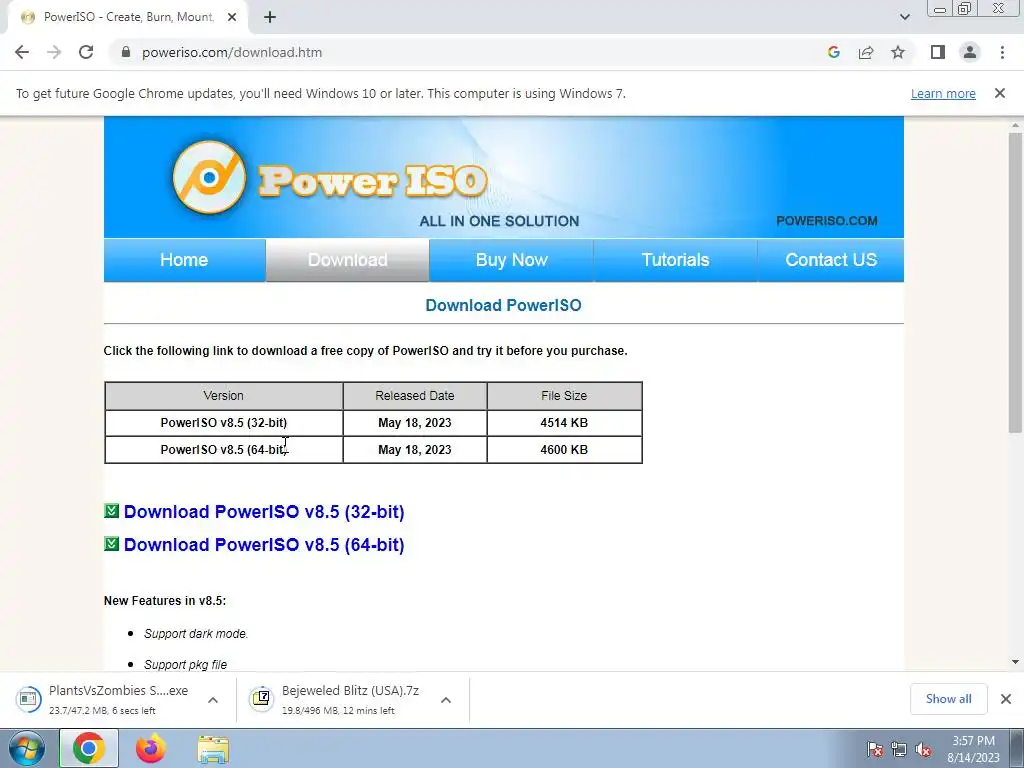Go back using the browser back arrow
Image resolution: width=1024 pixels, height=768 pixels.
pos(22,52)
